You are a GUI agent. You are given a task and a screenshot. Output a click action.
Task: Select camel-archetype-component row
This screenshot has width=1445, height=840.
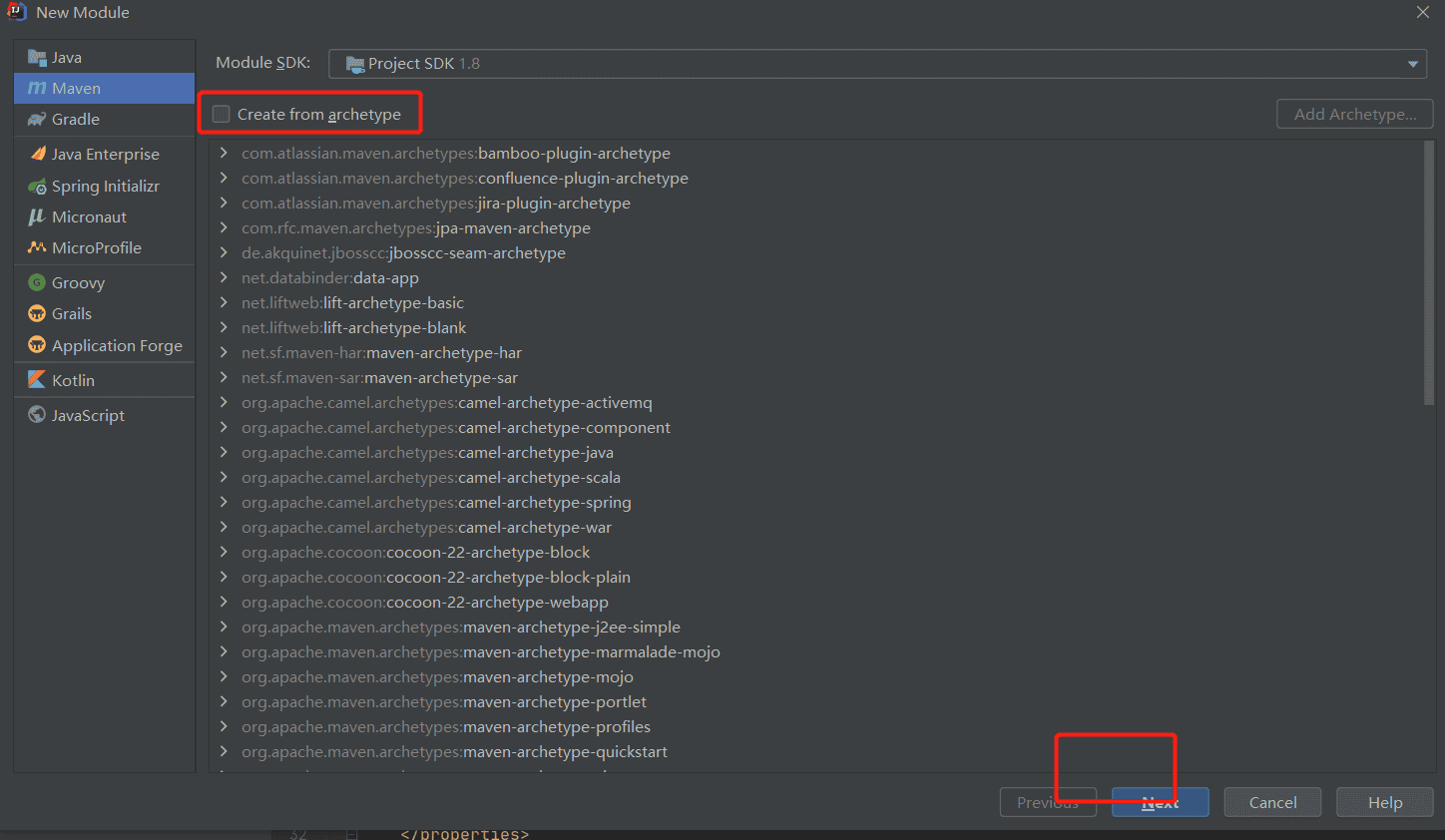(818, 427)
